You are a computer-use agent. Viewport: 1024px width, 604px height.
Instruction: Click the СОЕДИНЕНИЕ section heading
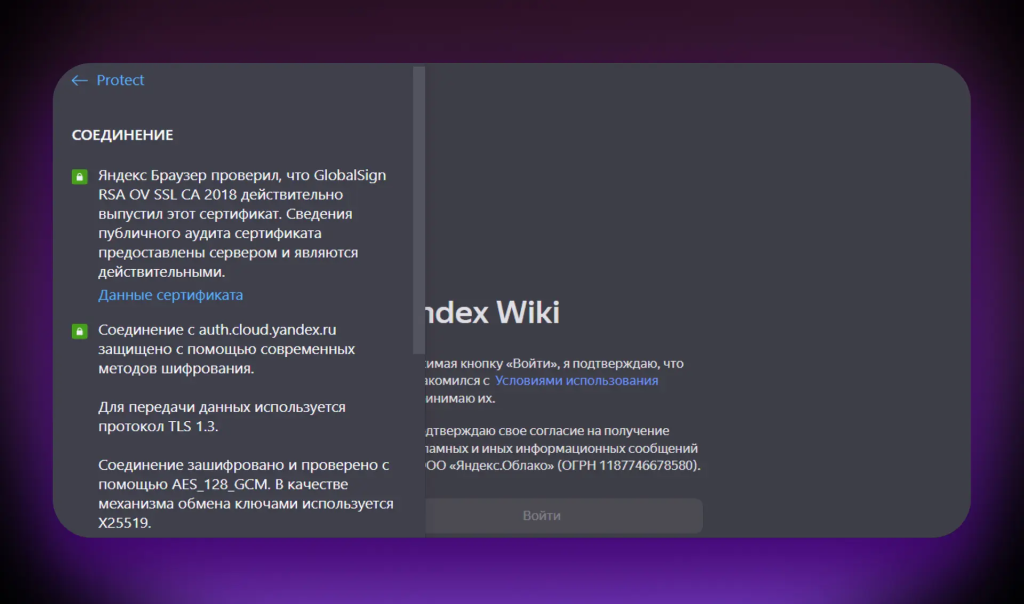coord(122,135)
